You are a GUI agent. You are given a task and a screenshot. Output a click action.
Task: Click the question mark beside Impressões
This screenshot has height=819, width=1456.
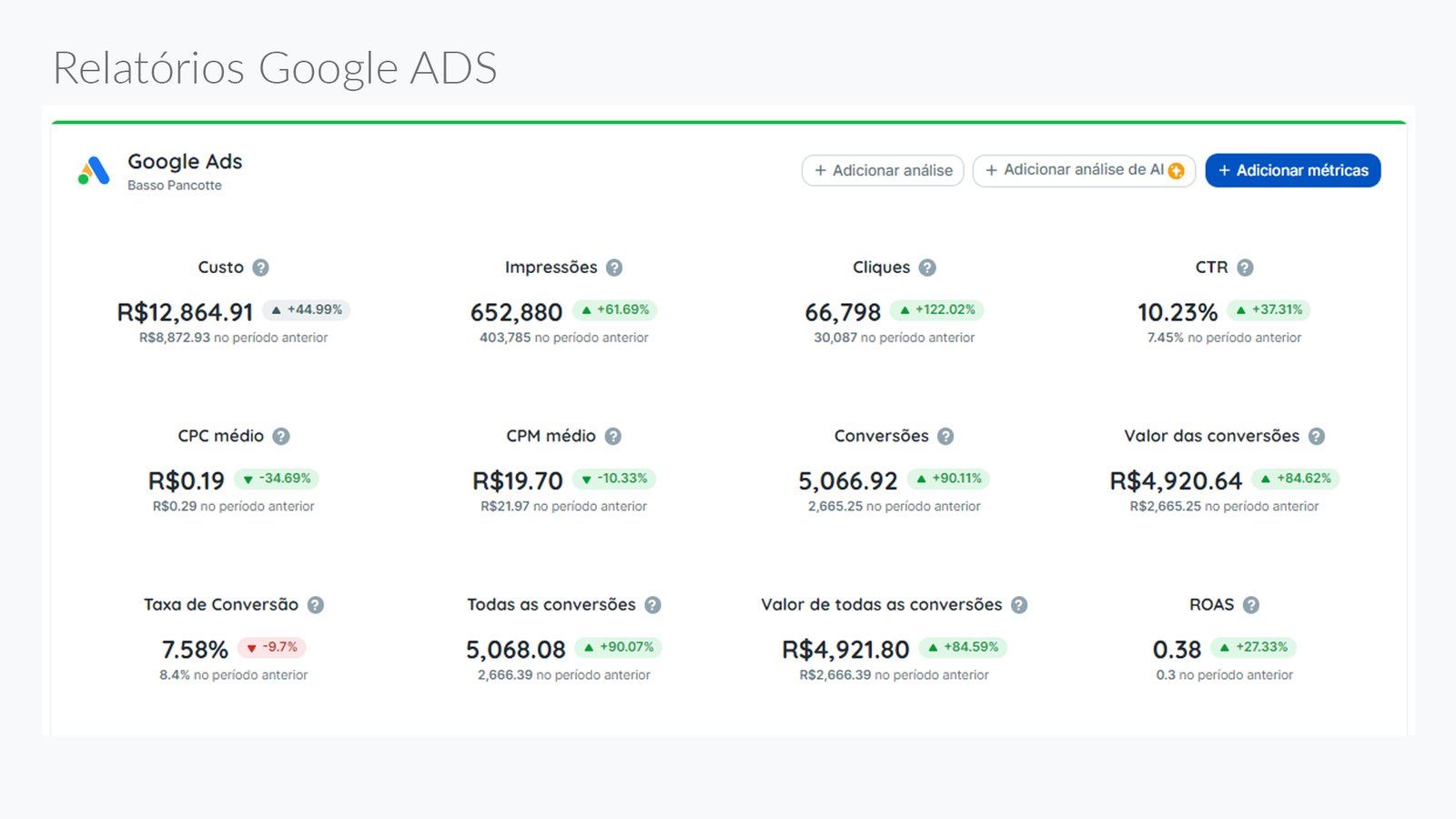[x=614, y=268]
